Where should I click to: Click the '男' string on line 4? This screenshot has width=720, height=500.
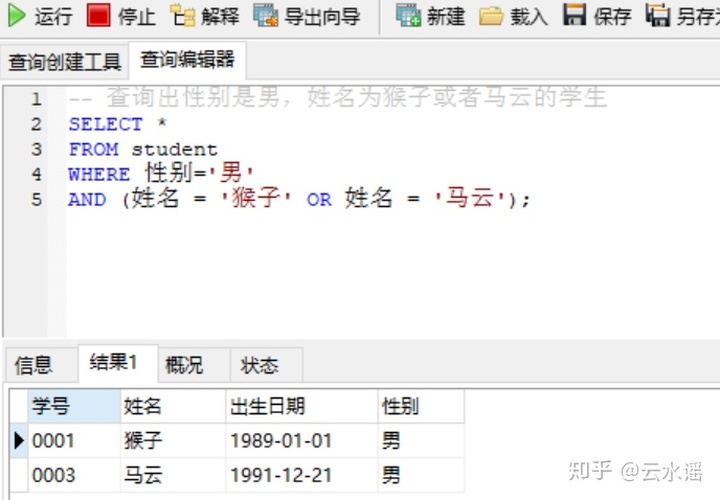tap(231, 174)
